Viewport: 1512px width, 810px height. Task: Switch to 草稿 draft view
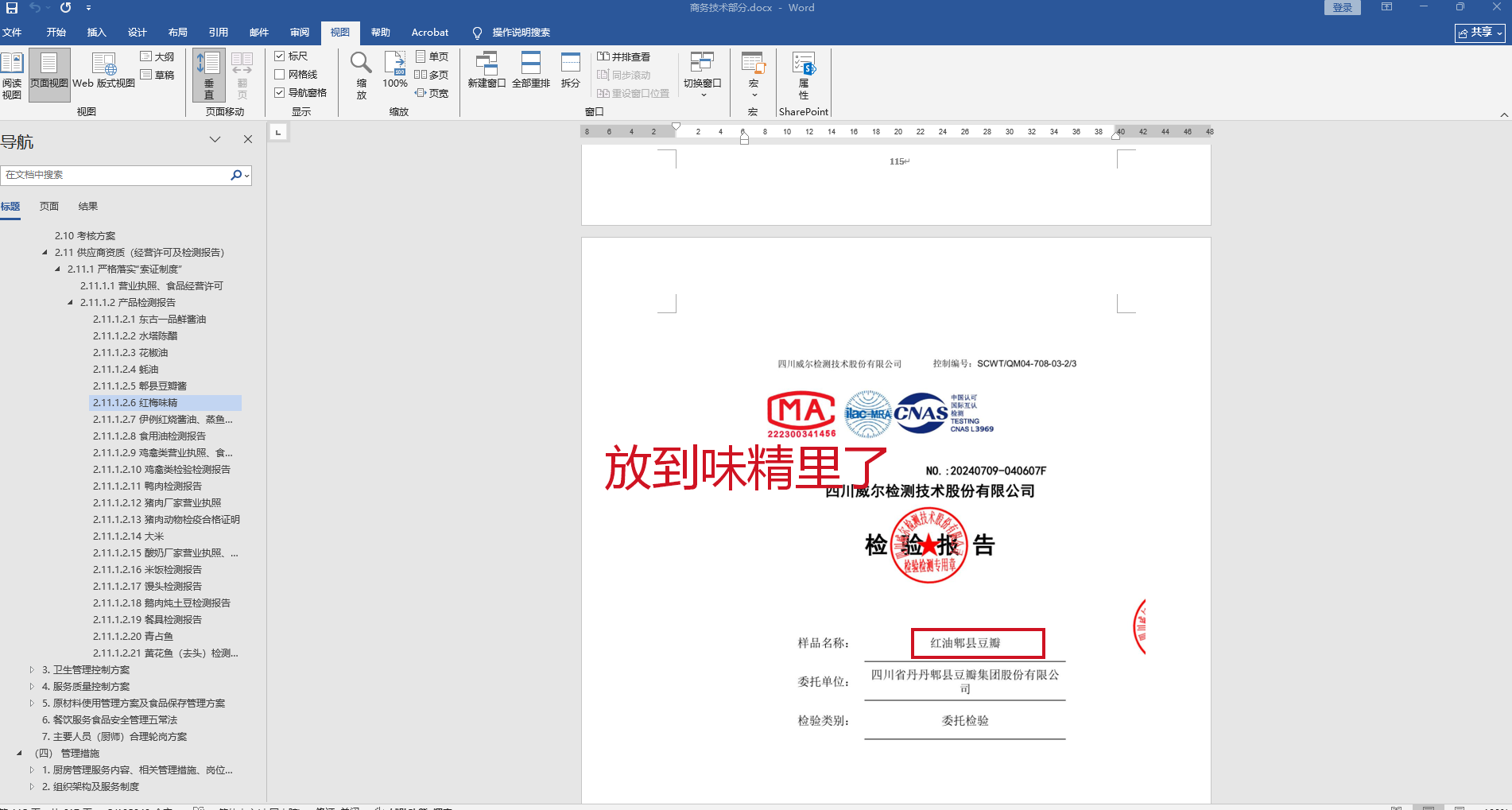[x=157, y=75]
